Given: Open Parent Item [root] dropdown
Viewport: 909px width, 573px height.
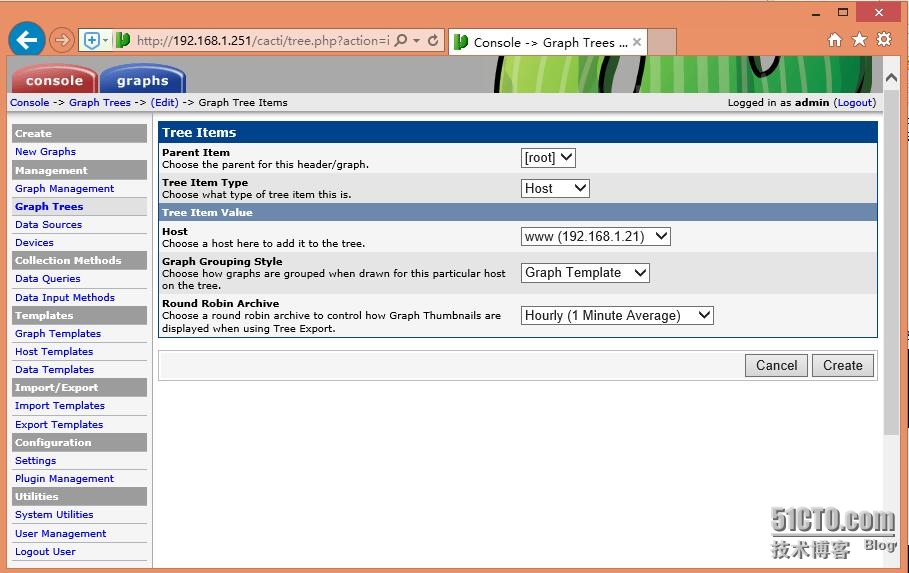Looking at the screenshot, I should pos(548,158).
